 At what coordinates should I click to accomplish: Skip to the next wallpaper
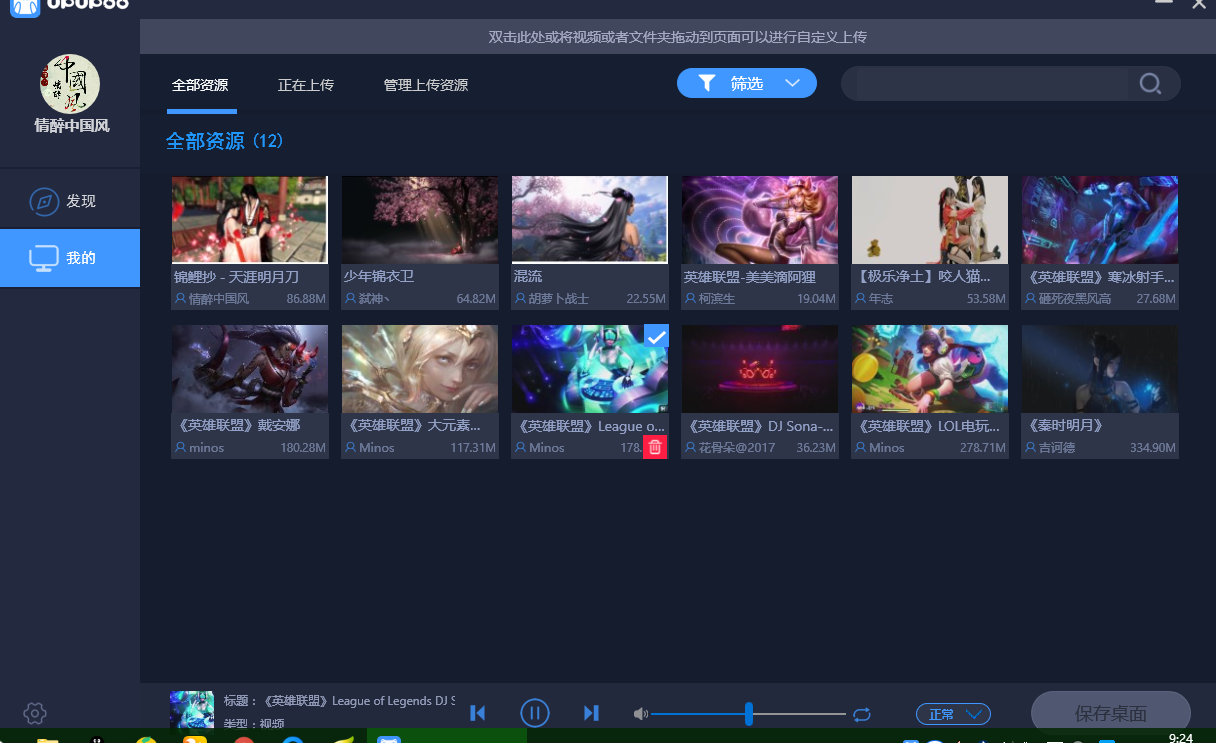(591, 713)
